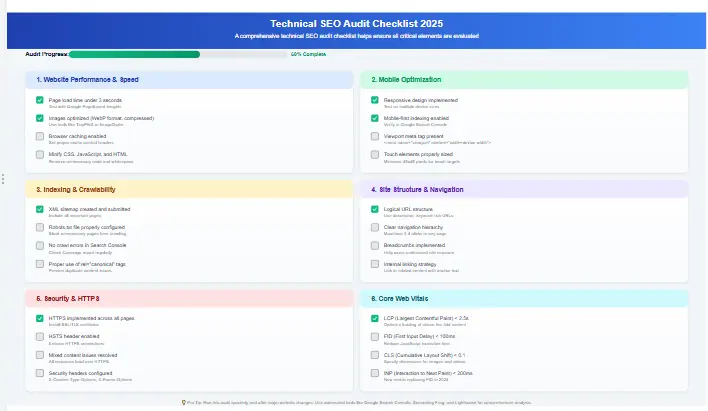Uncheck Mobile-first indexing enabled
The height and width of the screenshot is (411, 708).
(375, 118)
